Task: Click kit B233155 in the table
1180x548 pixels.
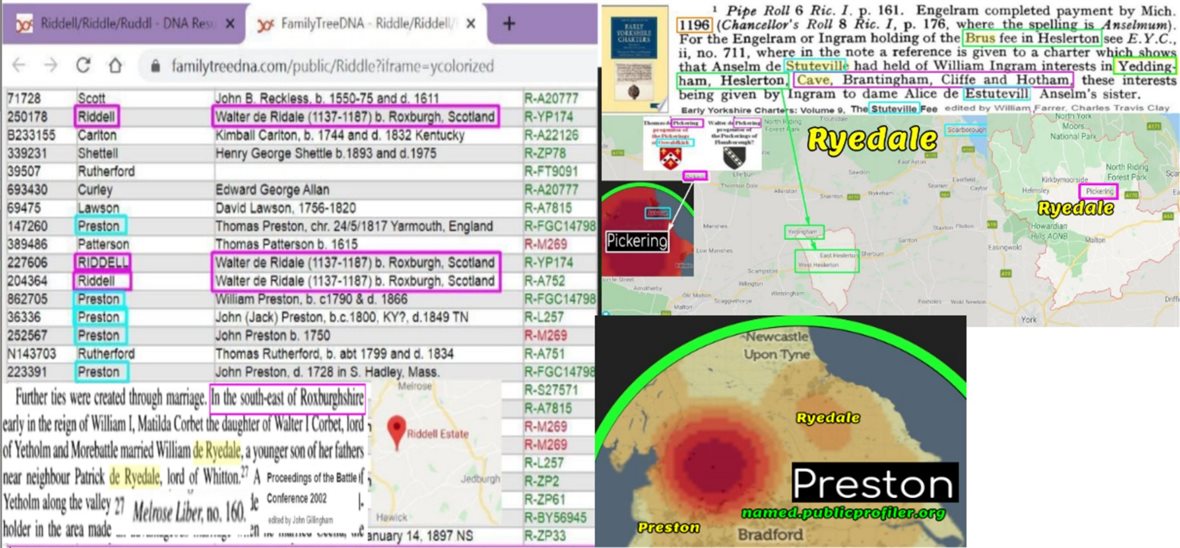Action: coord(29,135)
